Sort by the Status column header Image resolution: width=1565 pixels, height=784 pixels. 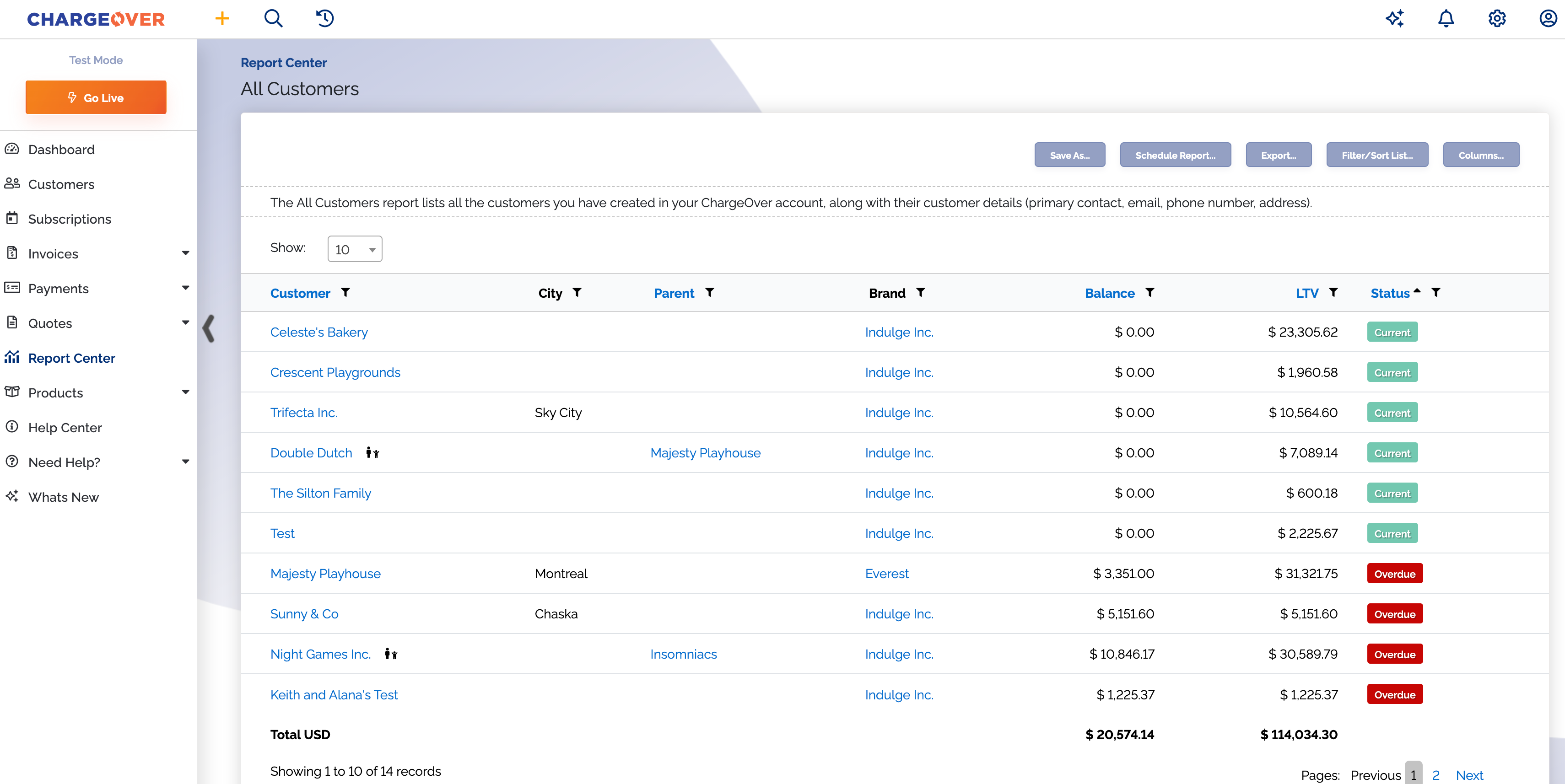1390,293
